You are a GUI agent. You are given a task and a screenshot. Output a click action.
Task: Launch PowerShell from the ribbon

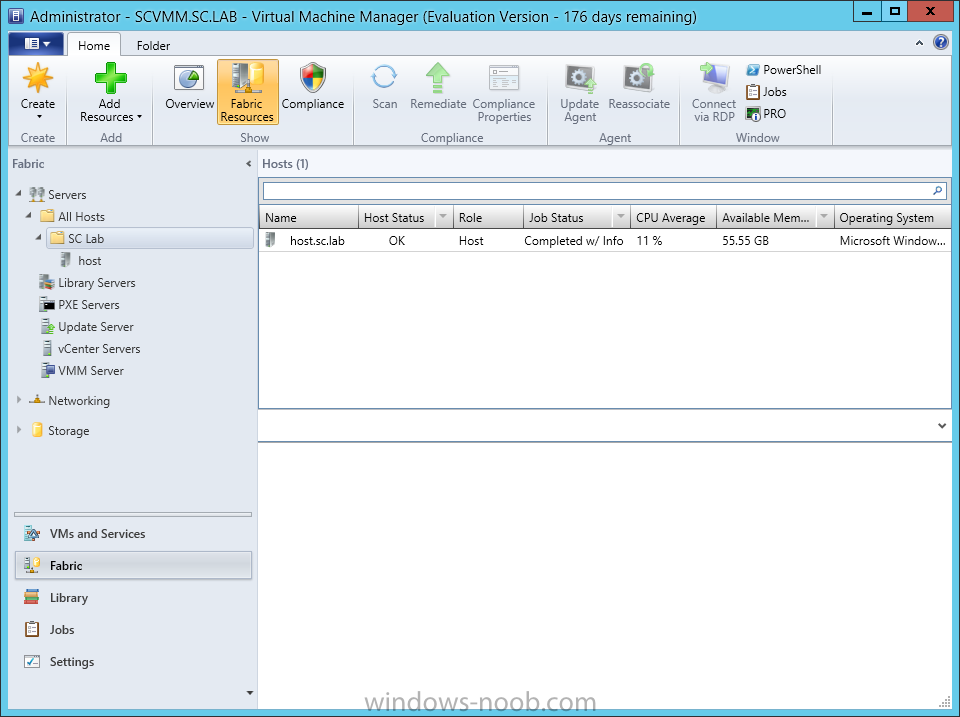[784, 70]
